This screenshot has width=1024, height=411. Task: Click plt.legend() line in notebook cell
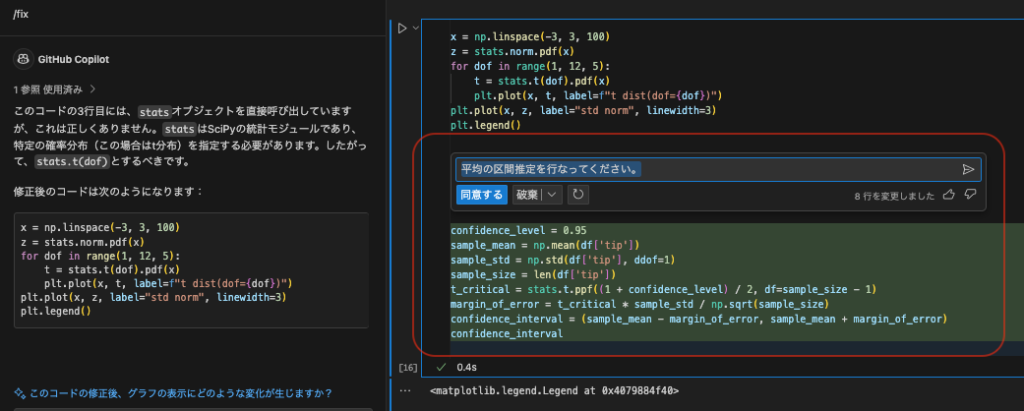coord(485,125)
